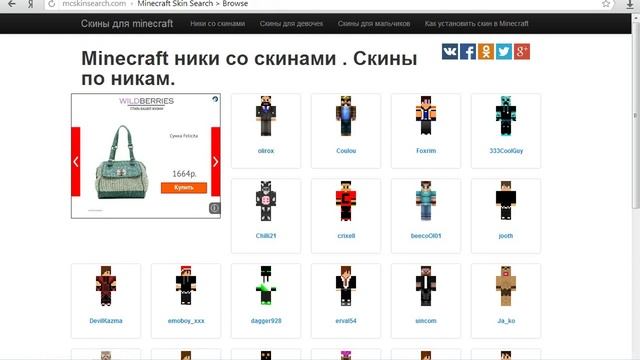Open the DevilKazma nickname link
The image size is (640, 360).
106,321
